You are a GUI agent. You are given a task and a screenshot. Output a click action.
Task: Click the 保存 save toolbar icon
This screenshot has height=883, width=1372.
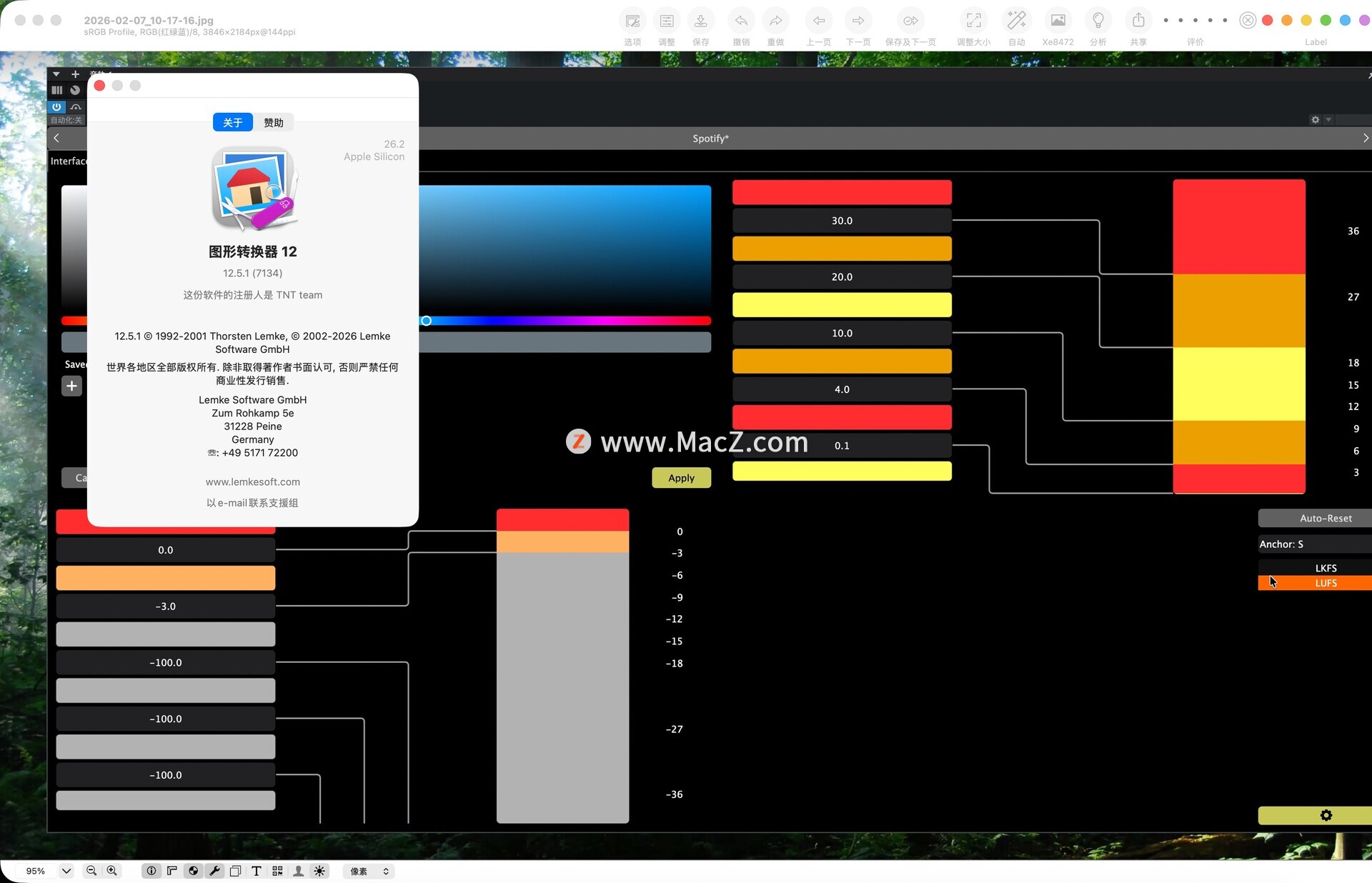point(700,21)
